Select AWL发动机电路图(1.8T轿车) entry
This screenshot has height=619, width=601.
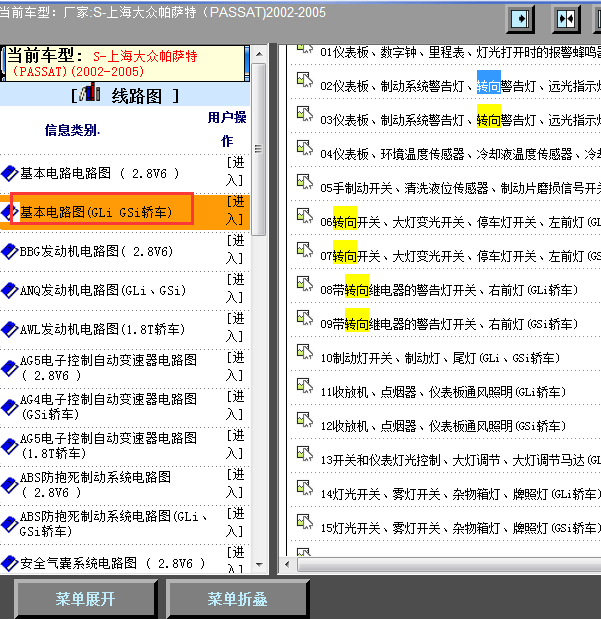103,330
